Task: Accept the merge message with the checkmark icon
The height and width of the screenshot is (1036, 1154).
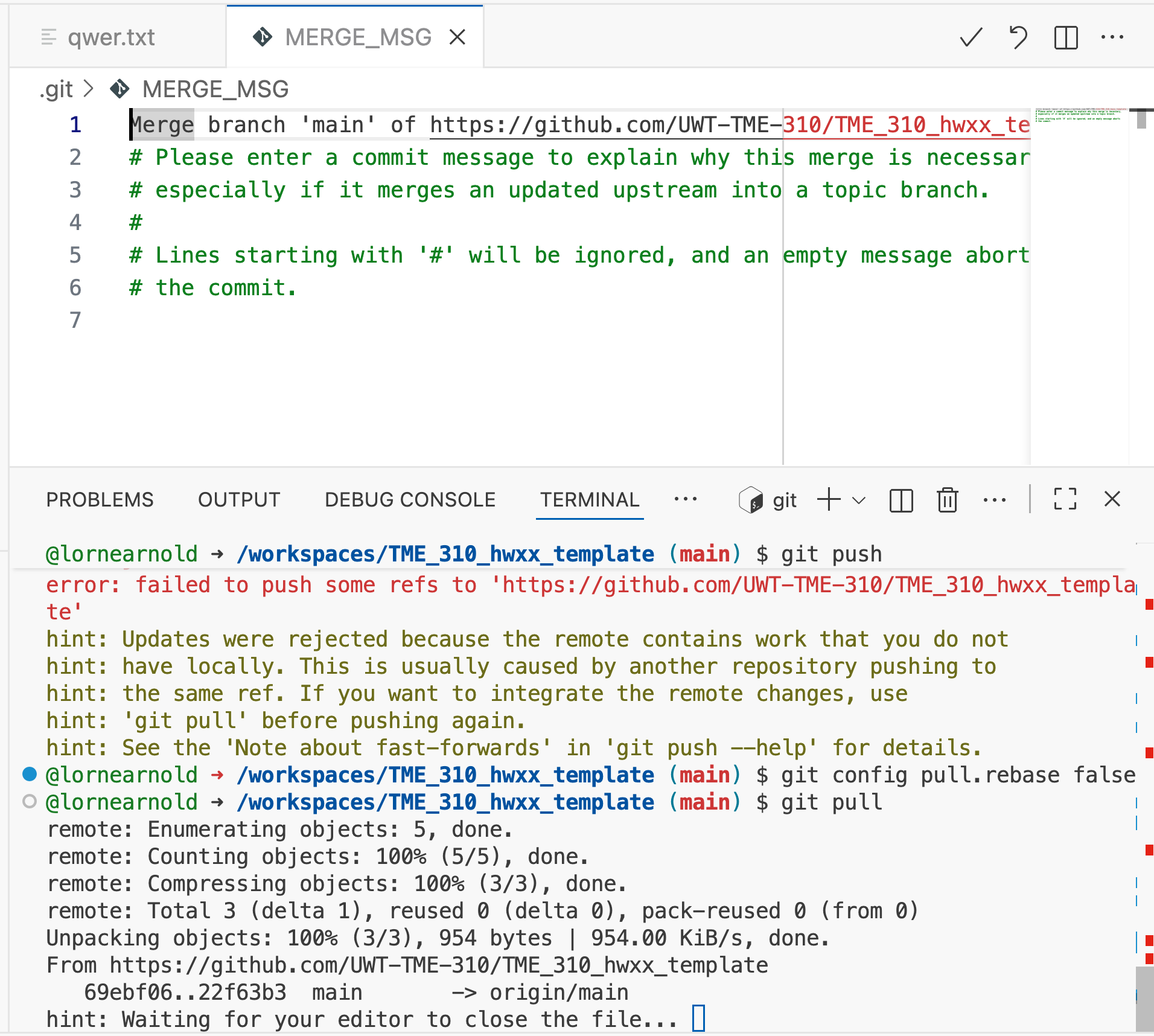Action: [971, 37]
